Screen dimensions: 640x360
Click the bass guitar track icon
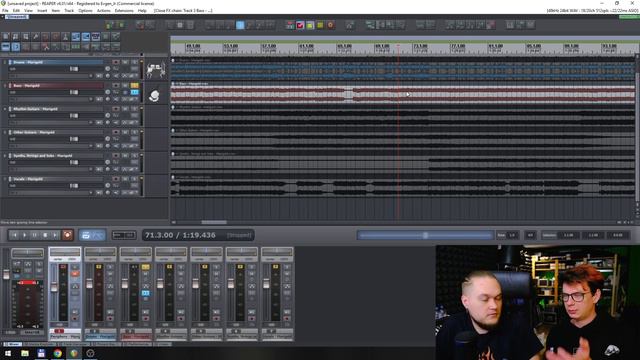[x=154, y=95]
